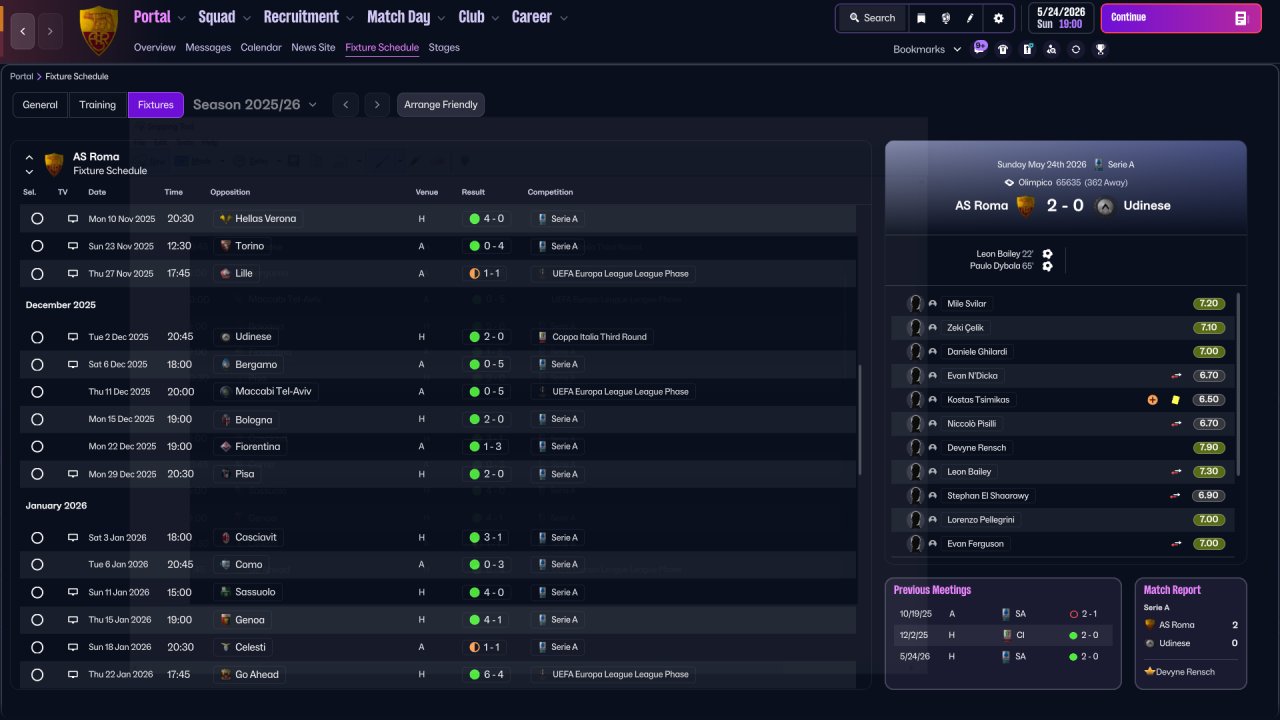This screenshot has height=720, width=1280.
Task: Click the goal ball icon beside Leon Bailey 22'
Action: point(1047,254)
